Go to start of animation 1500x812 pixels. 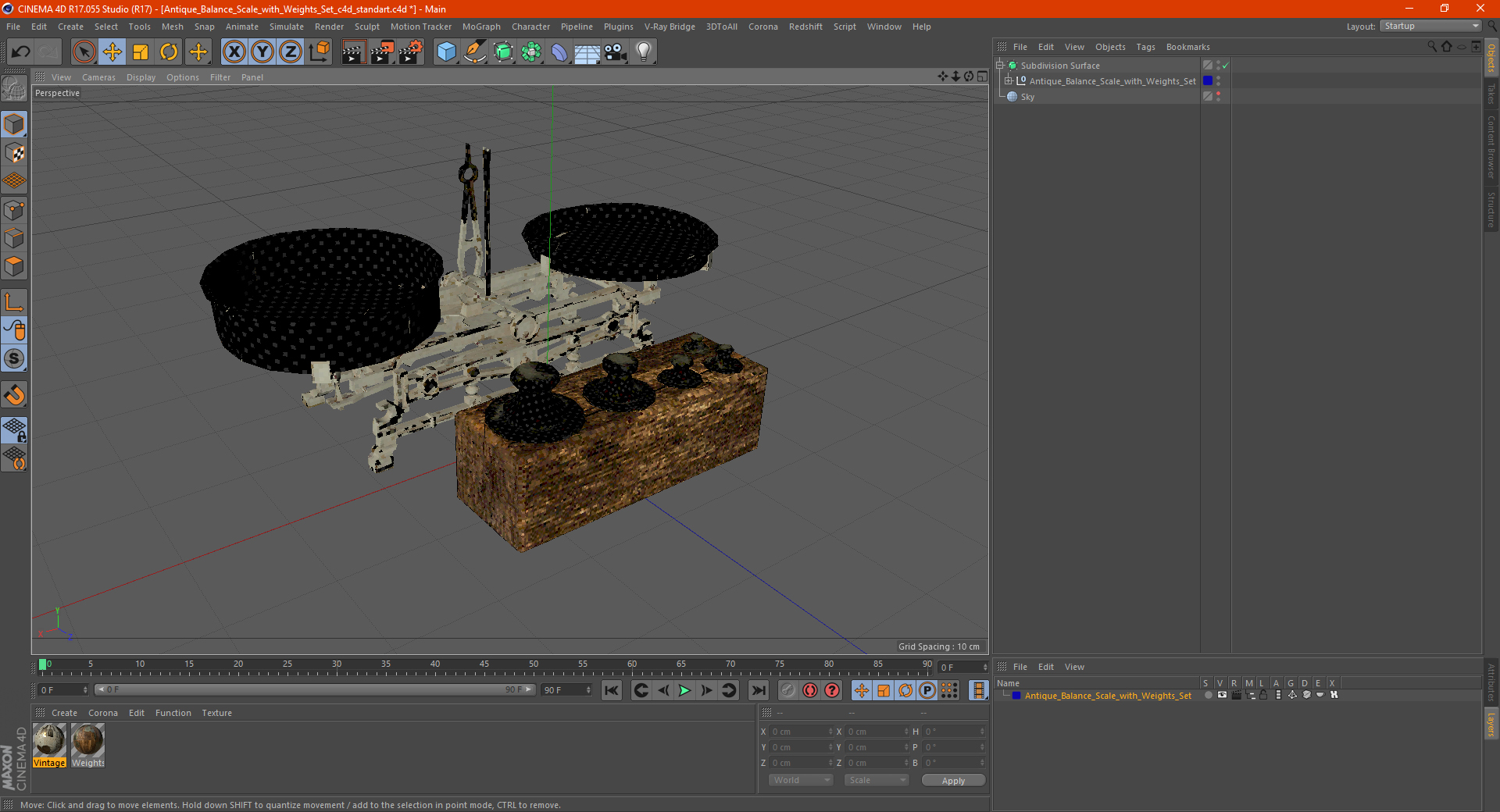point(612,690)
